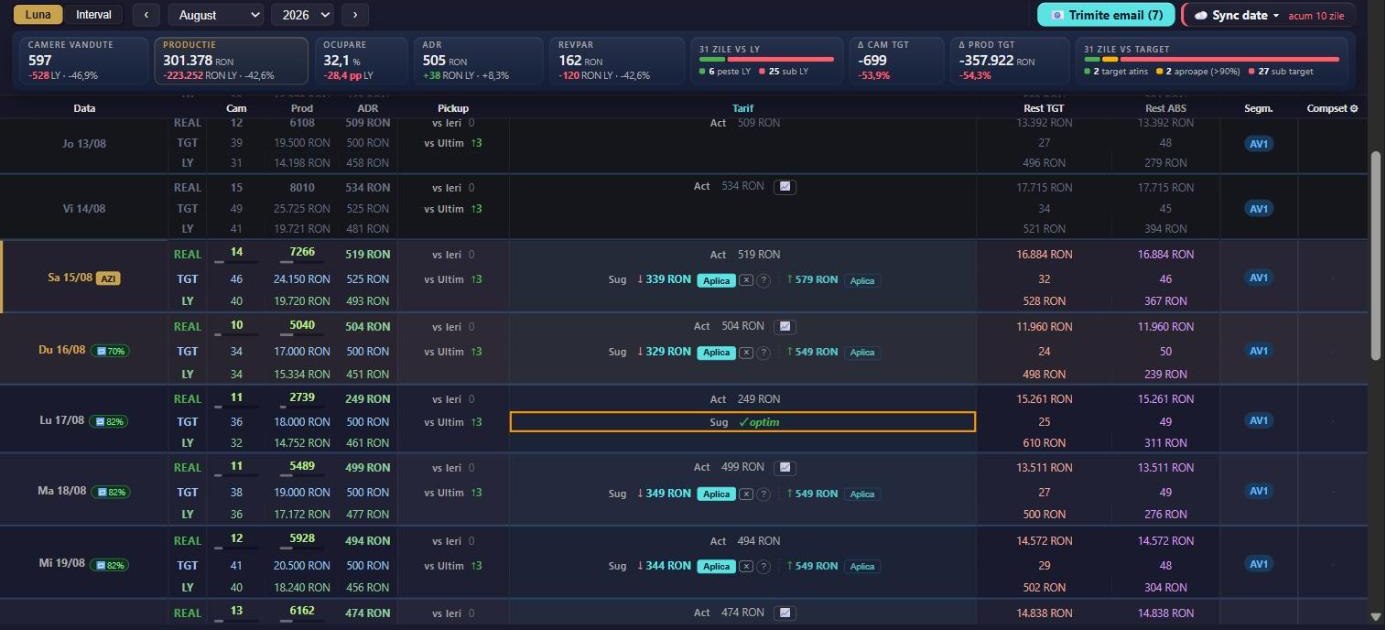Click the 70% badge on Du 16/08

point(110,351)
